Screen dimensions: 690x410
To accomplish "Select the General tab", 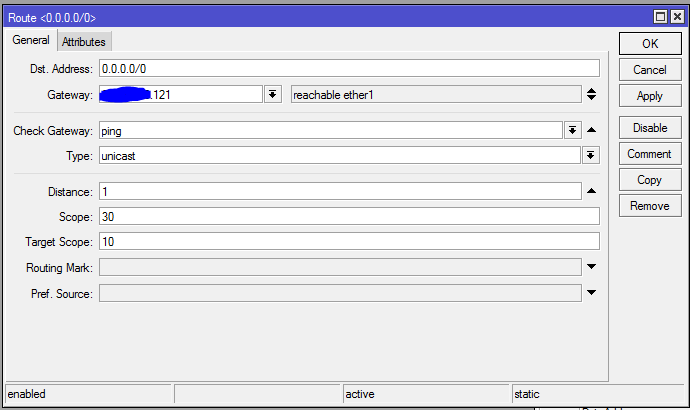I will (x=31, y=40).
